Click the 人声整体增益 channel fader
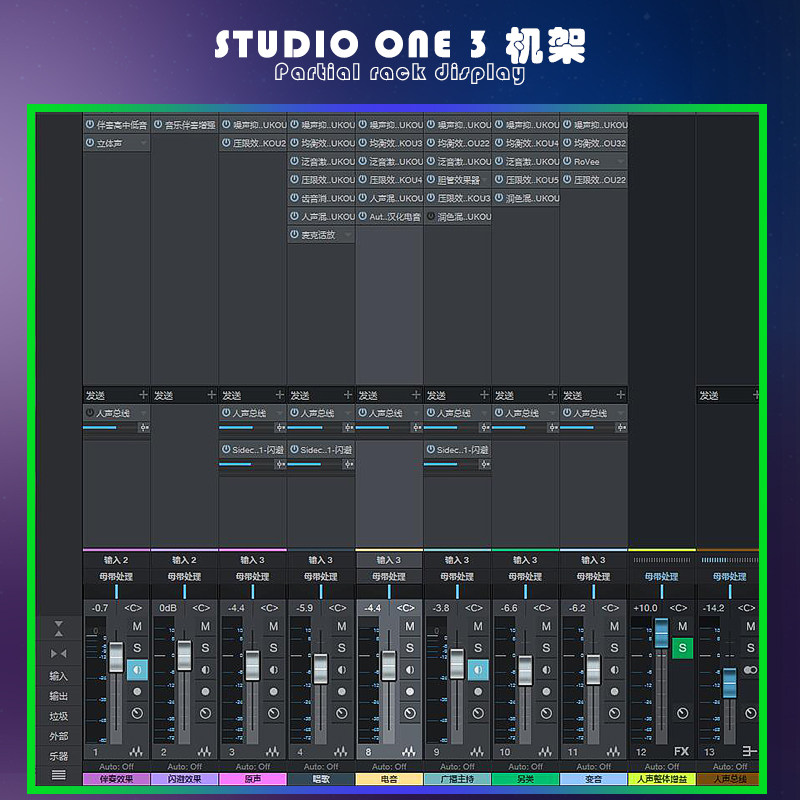This screenshot has width=800, height=800. pos(661,633)
